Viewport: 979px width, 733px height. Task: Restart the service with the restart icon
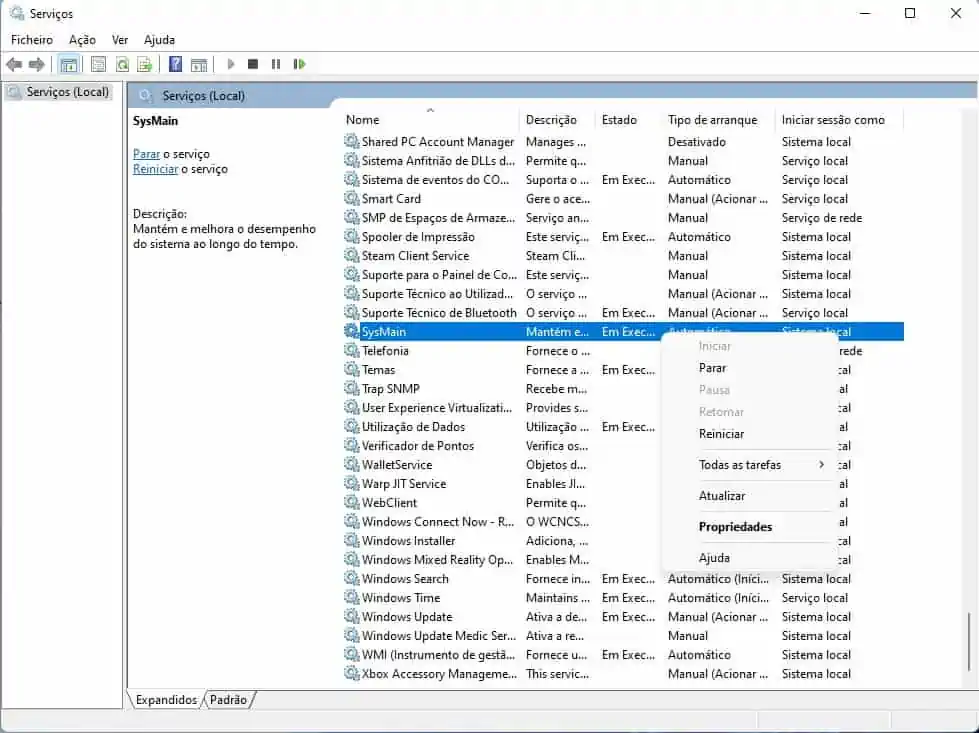[300, 64]
